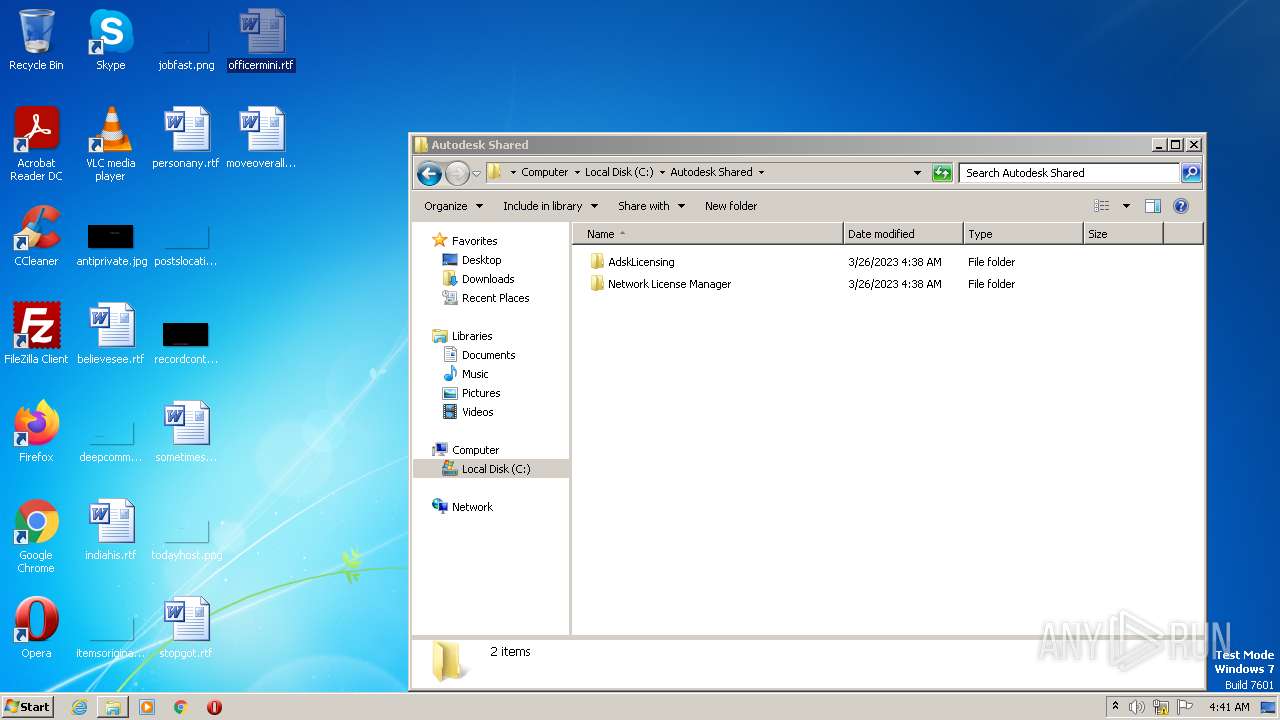Show hidden tray icons arrow
Image resolution: width=1280 pixels, height=720 pixels.
tap(1115, 707)
